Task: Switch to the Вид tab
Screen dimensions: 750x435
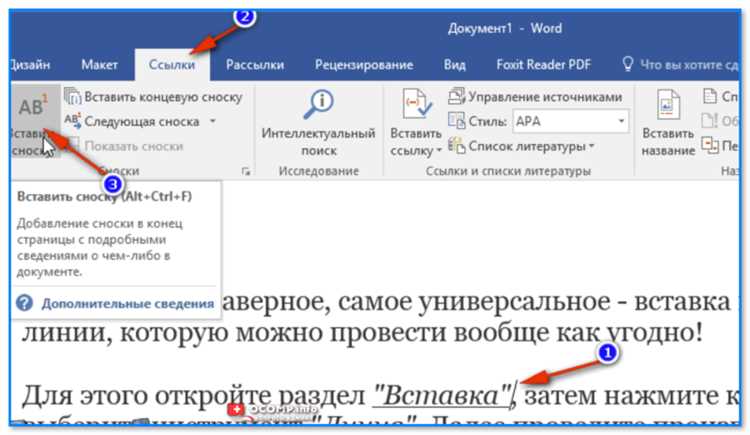Action: click(x=454, y=65)
